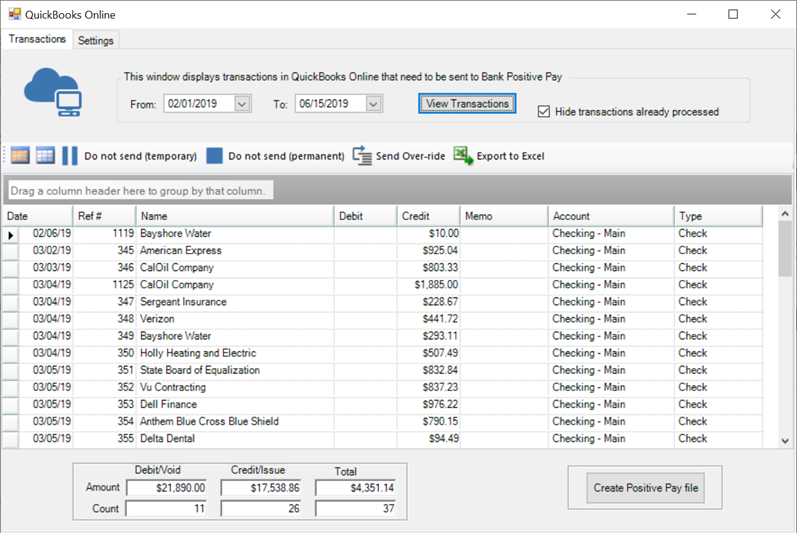Select the Verizon name cell
This screenshot has height=533, width=797.
tap(235, 319)
